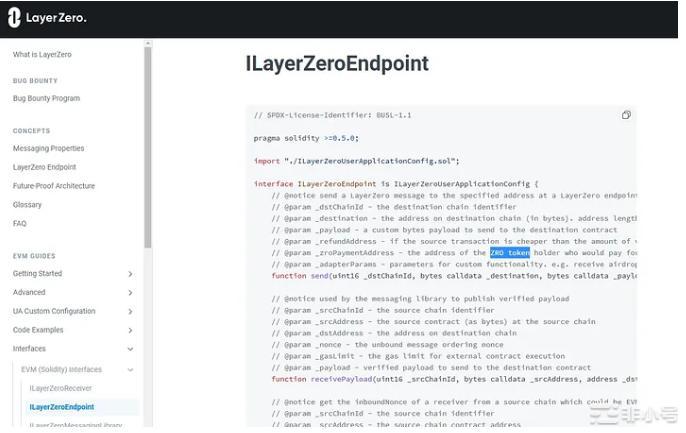
Task: Copy code using the copy icon
Action: point(626,115)
